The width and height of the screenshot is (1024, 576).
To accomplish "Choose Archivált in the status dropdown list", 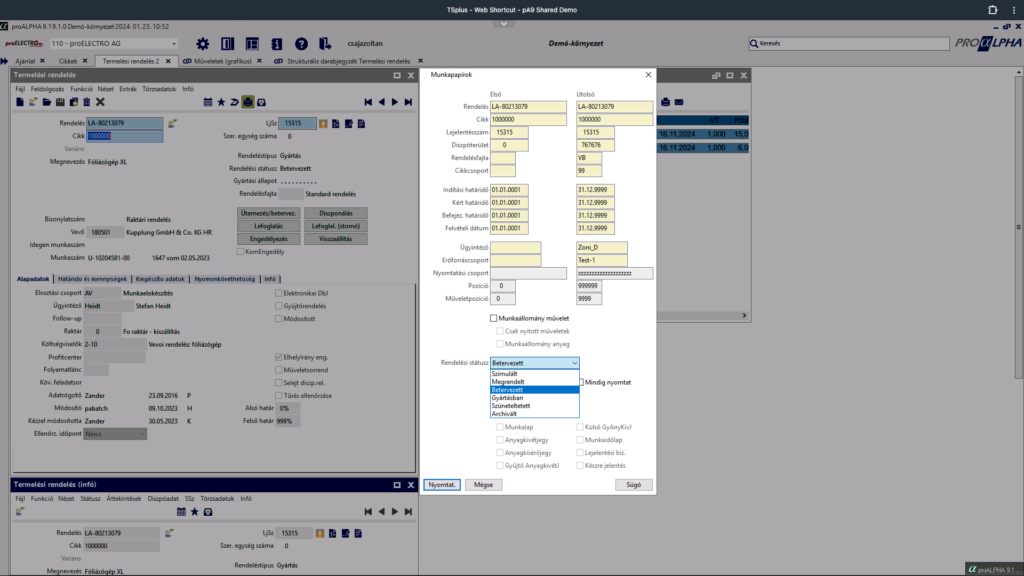I will [x=503, y=413].
